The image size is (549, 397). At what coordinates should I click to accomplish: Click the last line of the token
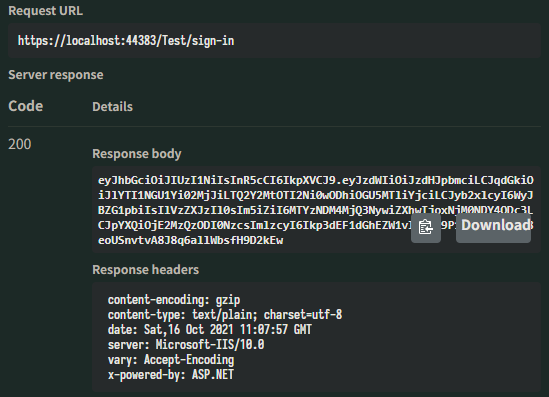pos(190,241)
